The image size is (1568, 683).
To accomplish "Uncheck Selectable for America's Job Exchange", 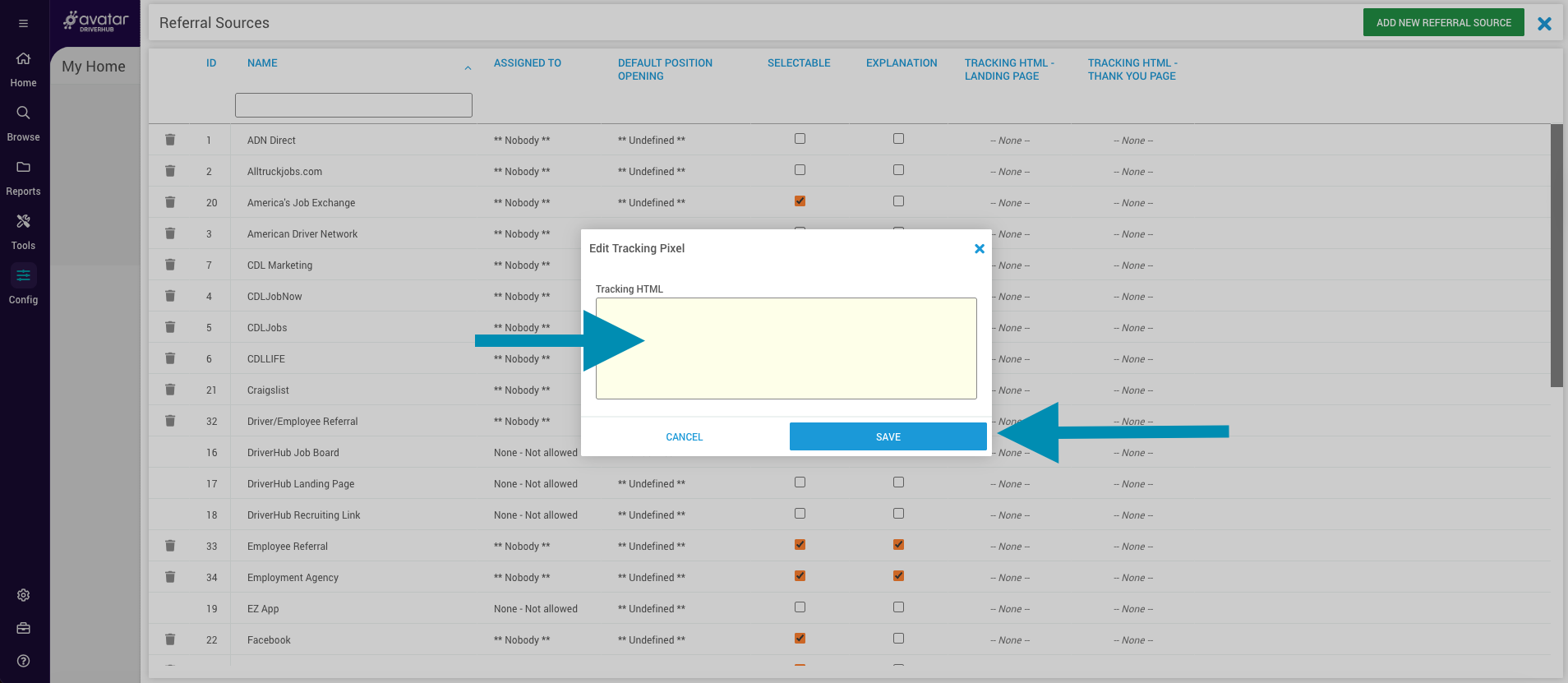I will (800, 201).
